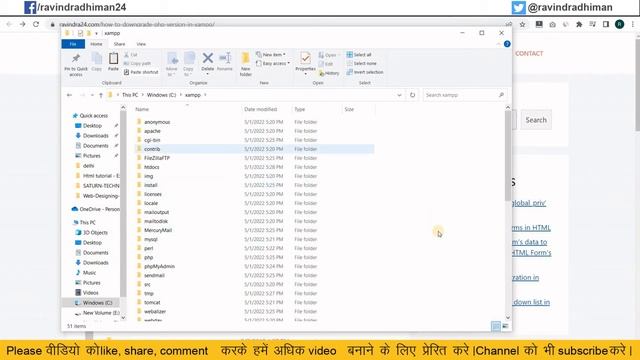The height and width of the screenshot is (360, 640).
Task: Click Select all command
Action: (359, 55)
